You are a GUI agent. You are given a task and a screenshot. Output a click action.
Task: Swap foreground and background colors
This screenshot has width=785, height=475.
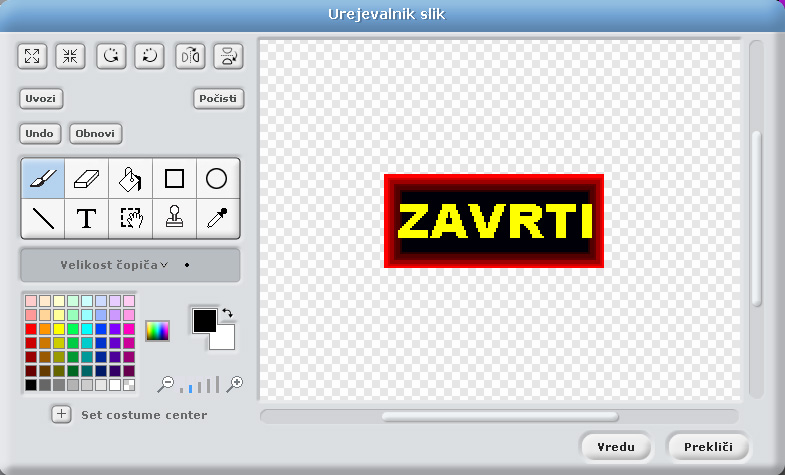(228, 313)
